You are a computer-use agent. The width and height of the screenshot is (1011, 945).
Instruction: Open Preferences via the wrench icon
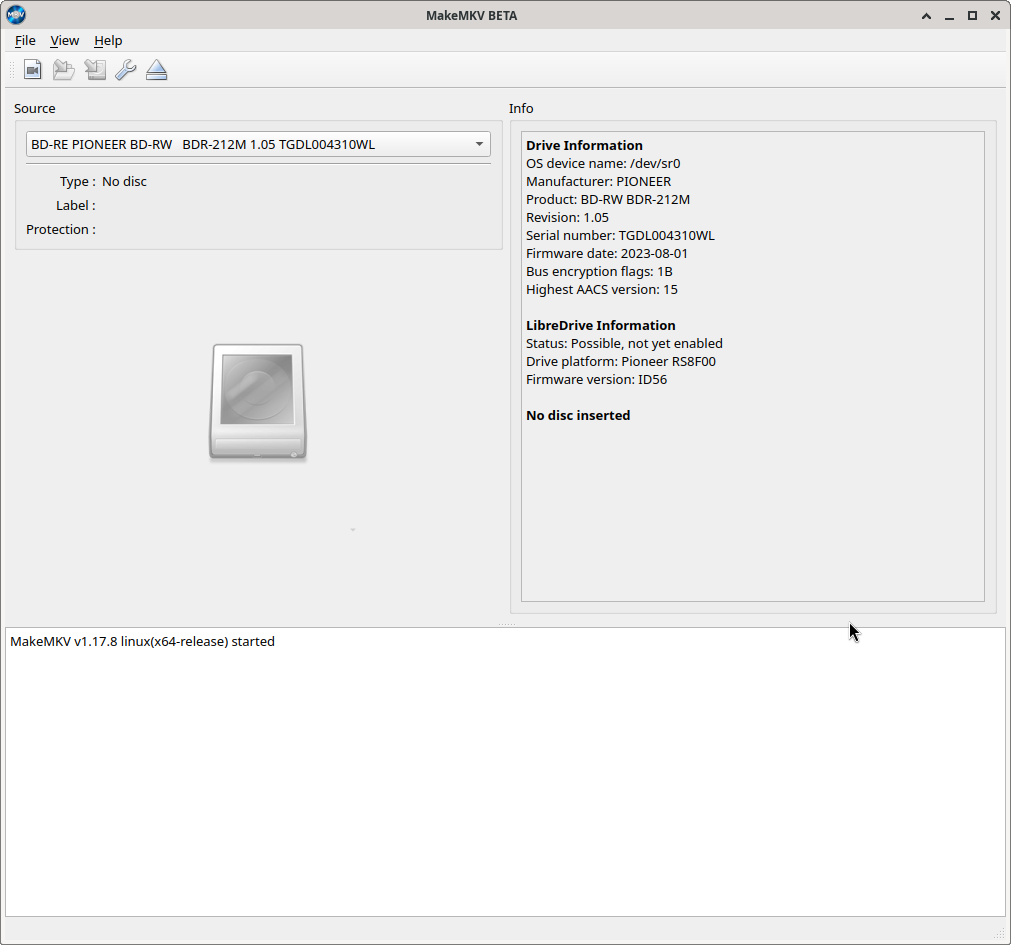[126, 70]
